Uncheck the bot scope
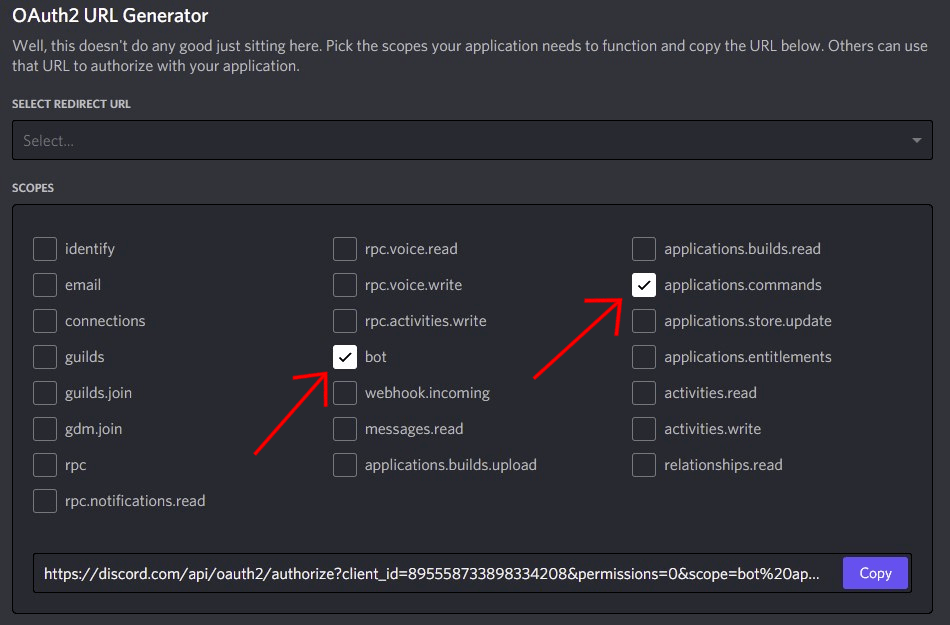The height and width of the screenshot is (625, 950). (345, 357)
